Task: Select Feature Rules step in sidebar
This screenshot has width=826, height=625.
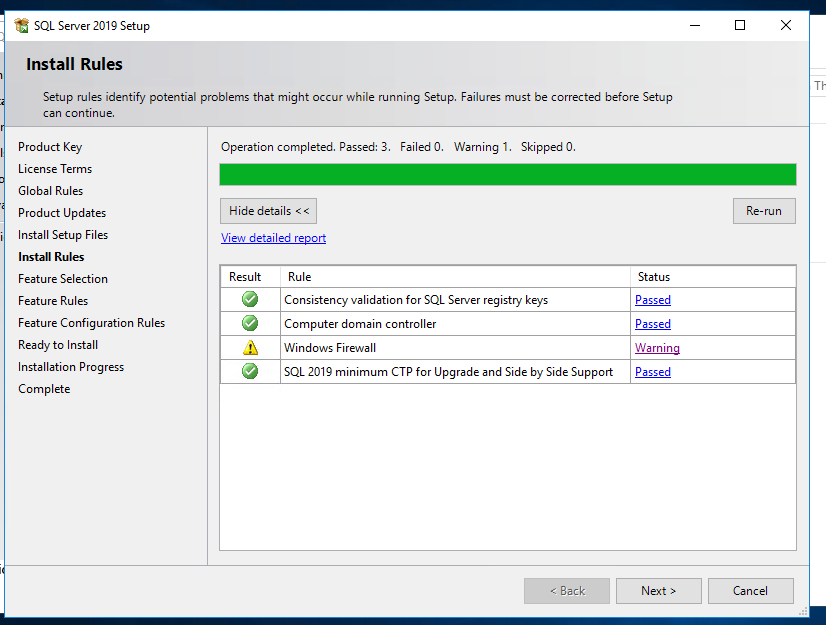Action: click(53, 301)
